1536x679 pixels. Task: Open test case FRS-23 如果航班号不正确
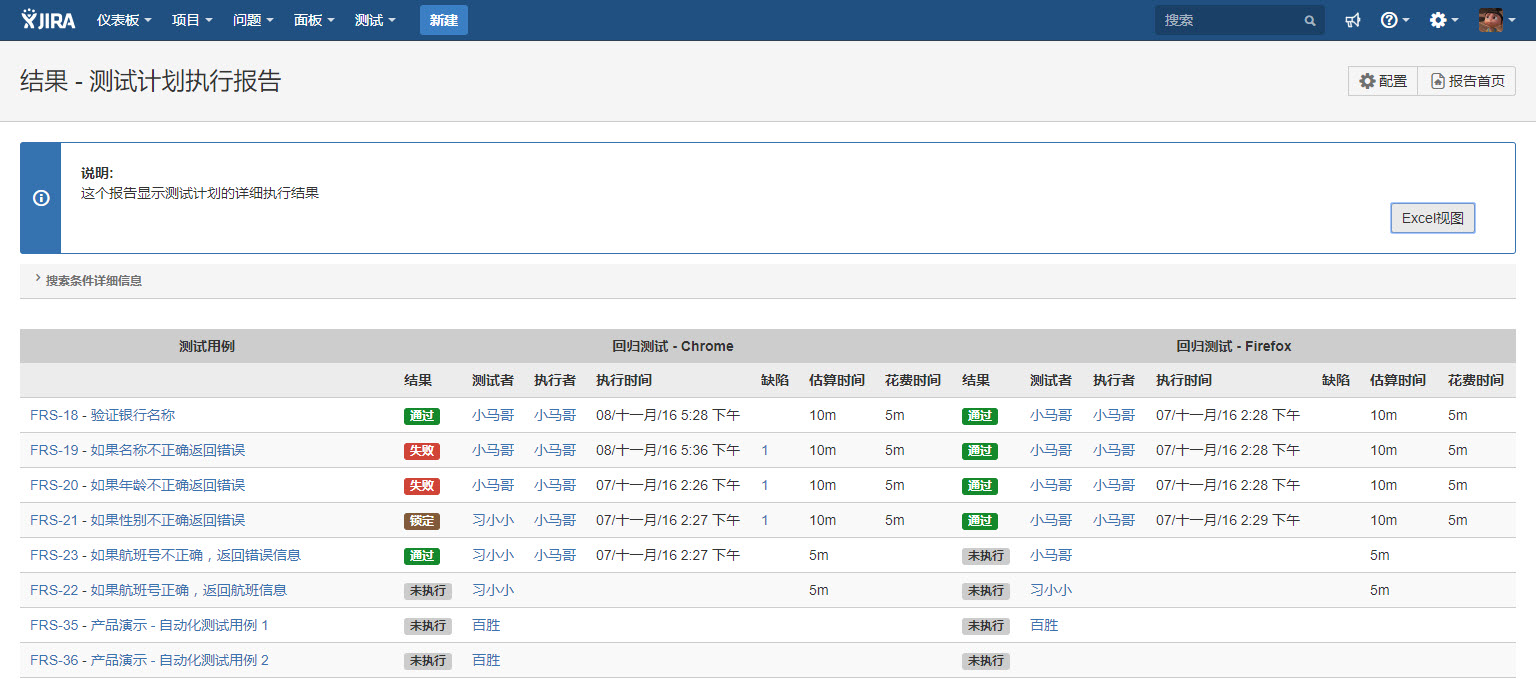point(165,555)
